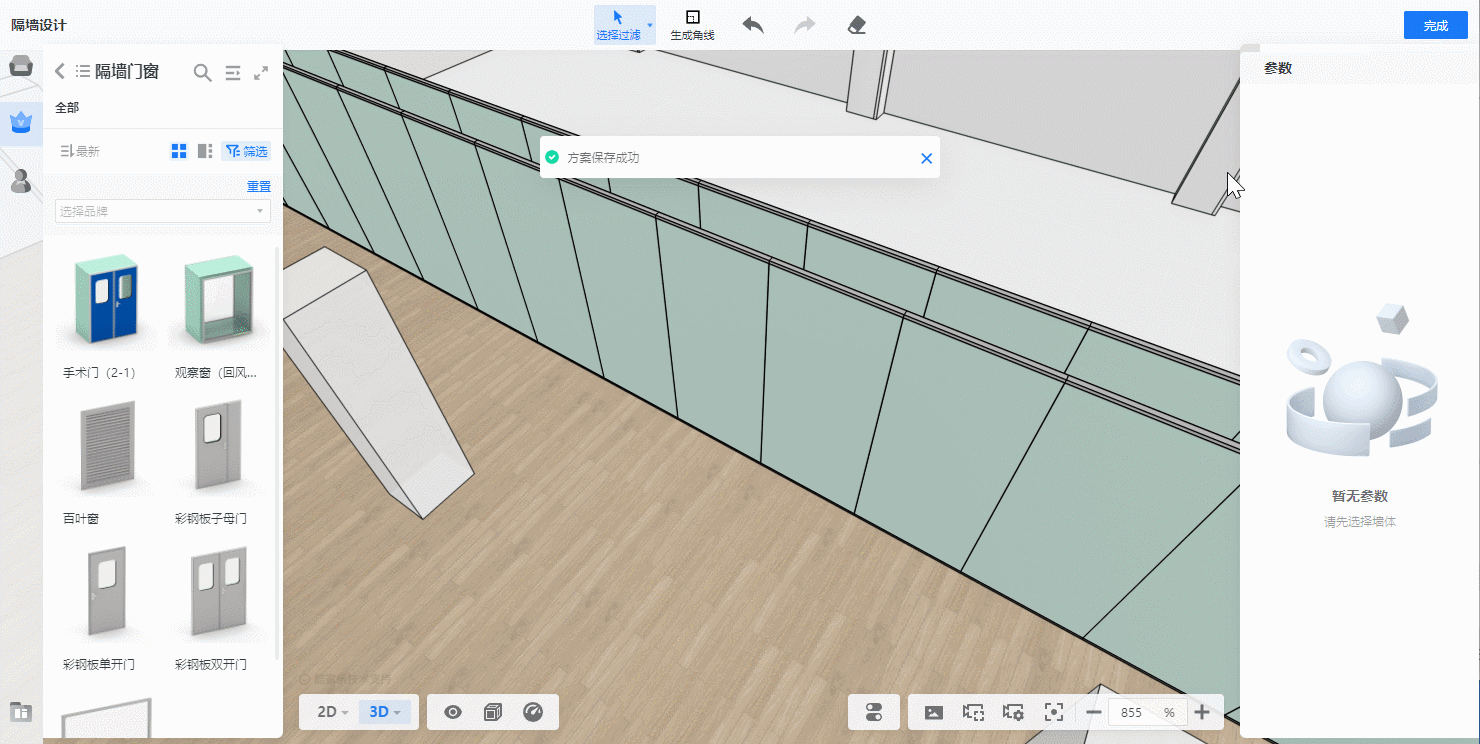Open search in 隔墙门窗 panel
Screen dimensions: 1480x744
tap(202, 72)
